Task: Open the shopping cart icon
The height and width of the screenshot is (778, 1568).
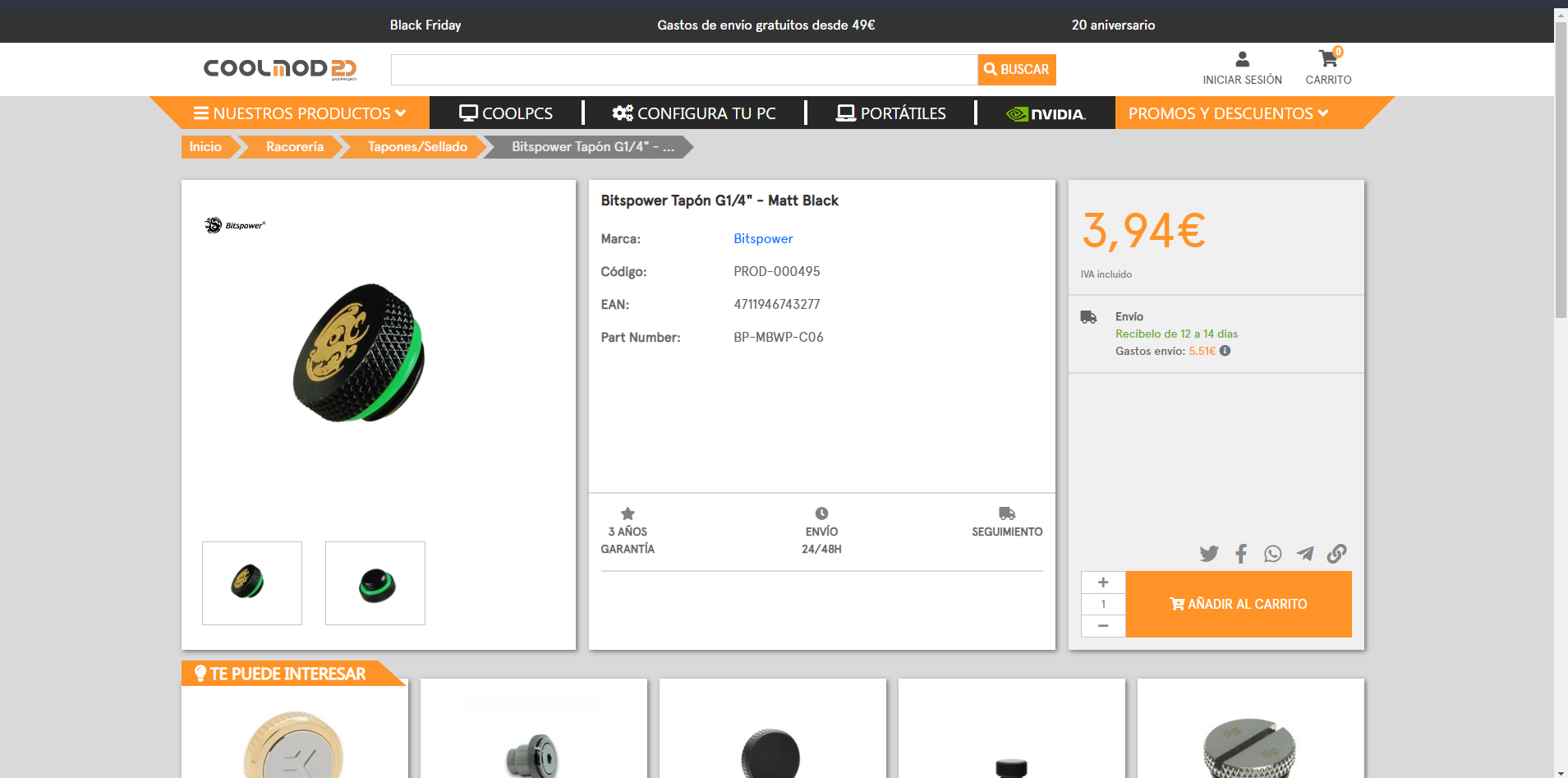Action: tap(1327, 60)
